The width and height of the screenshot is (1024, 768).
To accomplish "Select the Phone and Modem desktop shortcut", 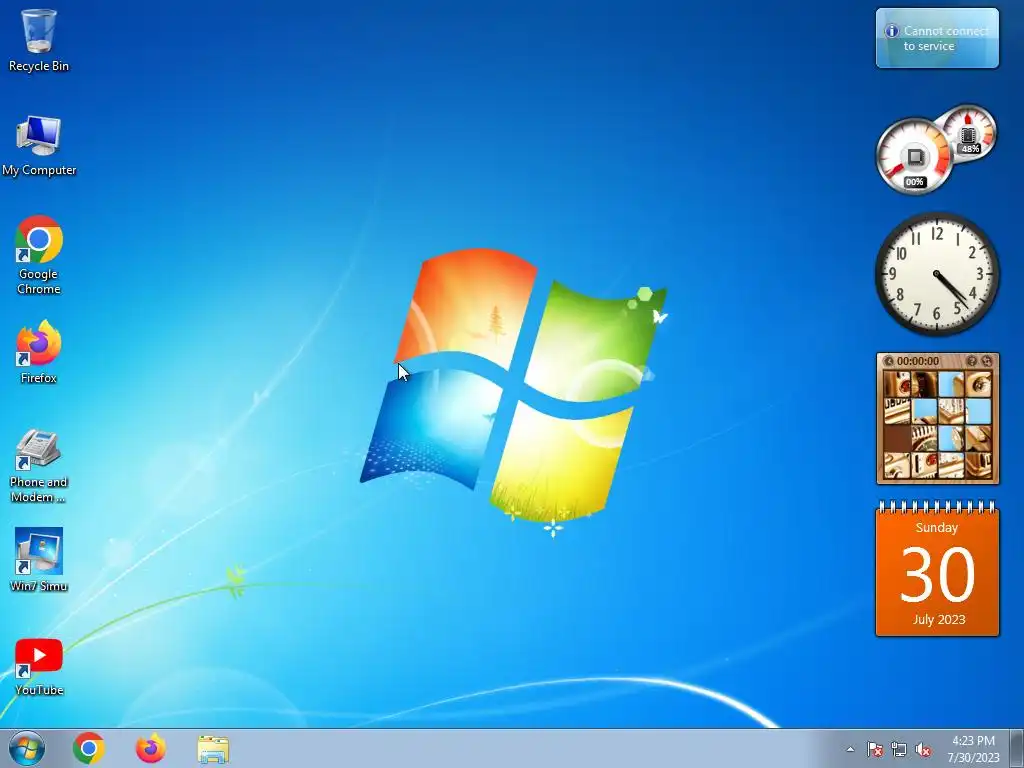I will coord(39,466).
